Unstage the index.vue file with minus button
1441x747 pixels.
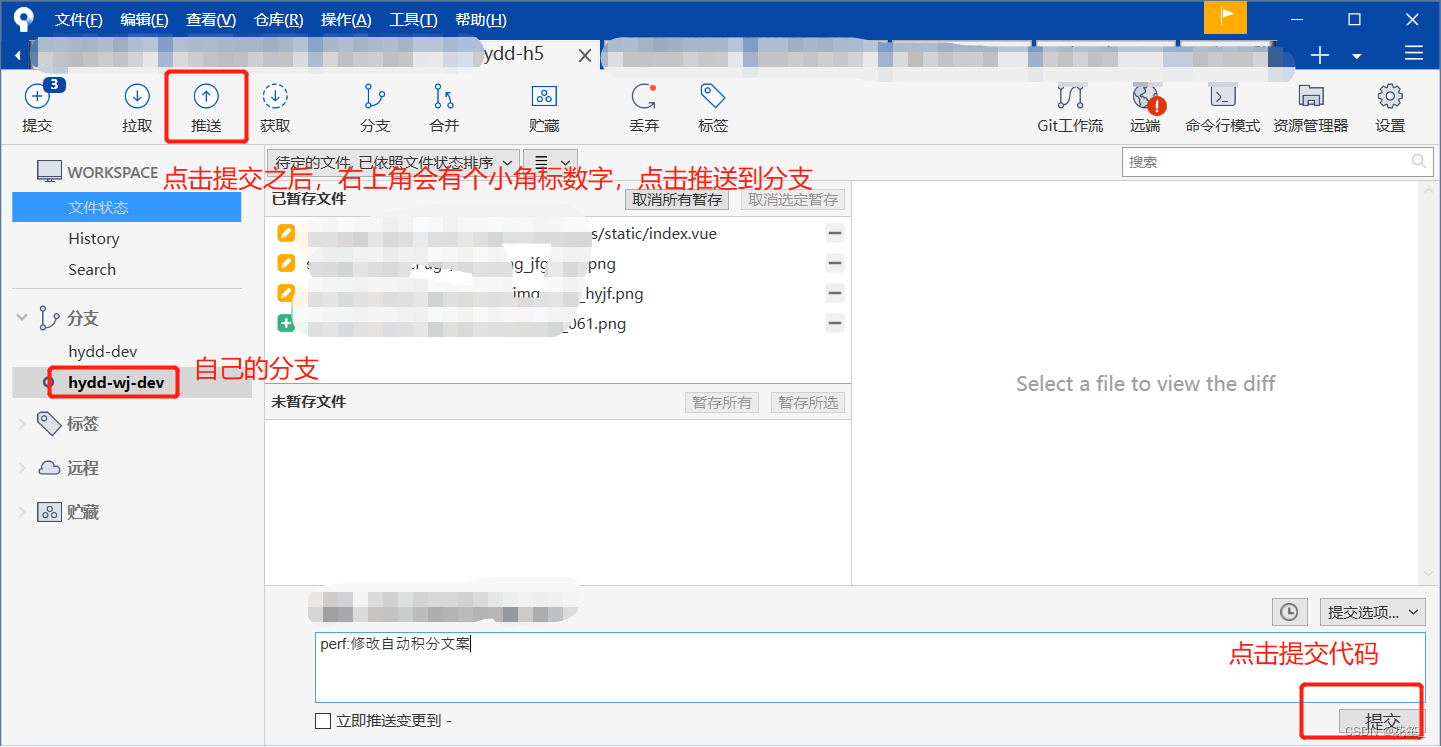click(x=835, y=233)
